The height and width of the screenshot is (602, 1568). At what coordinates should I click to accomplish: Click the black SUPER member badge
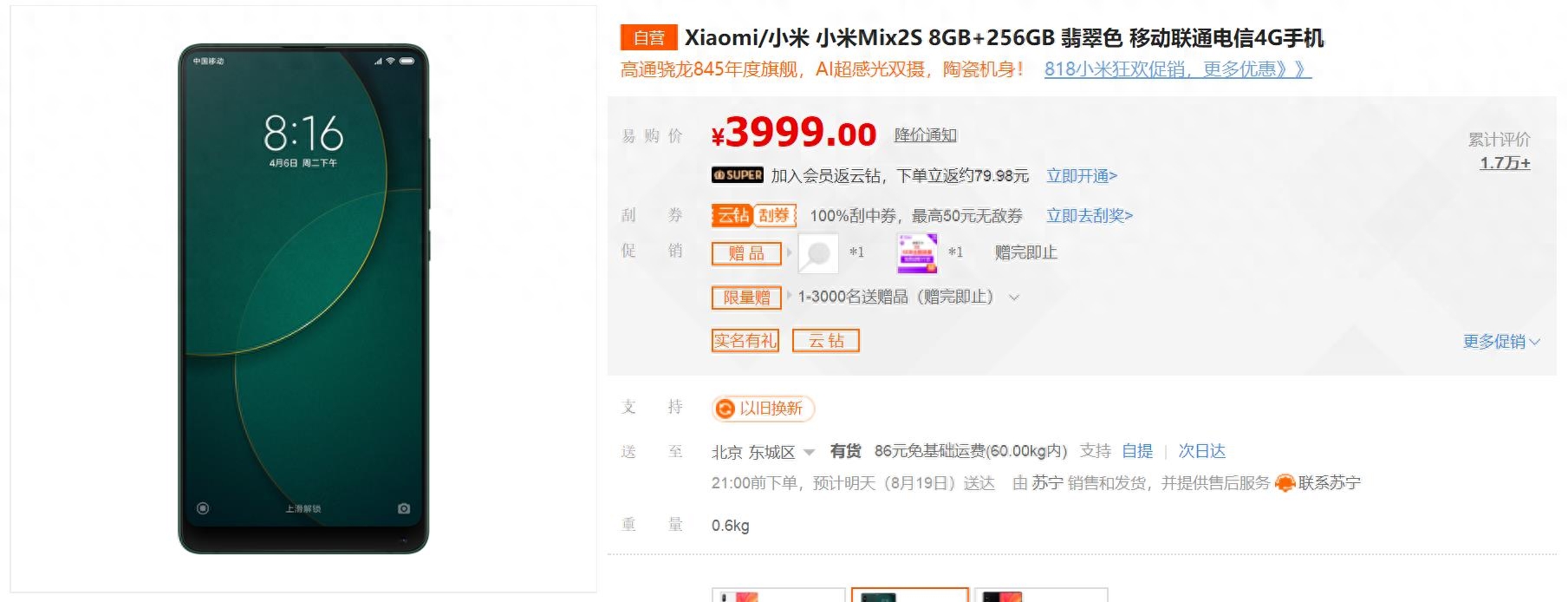pyautogui.click(x=738, y=175)
